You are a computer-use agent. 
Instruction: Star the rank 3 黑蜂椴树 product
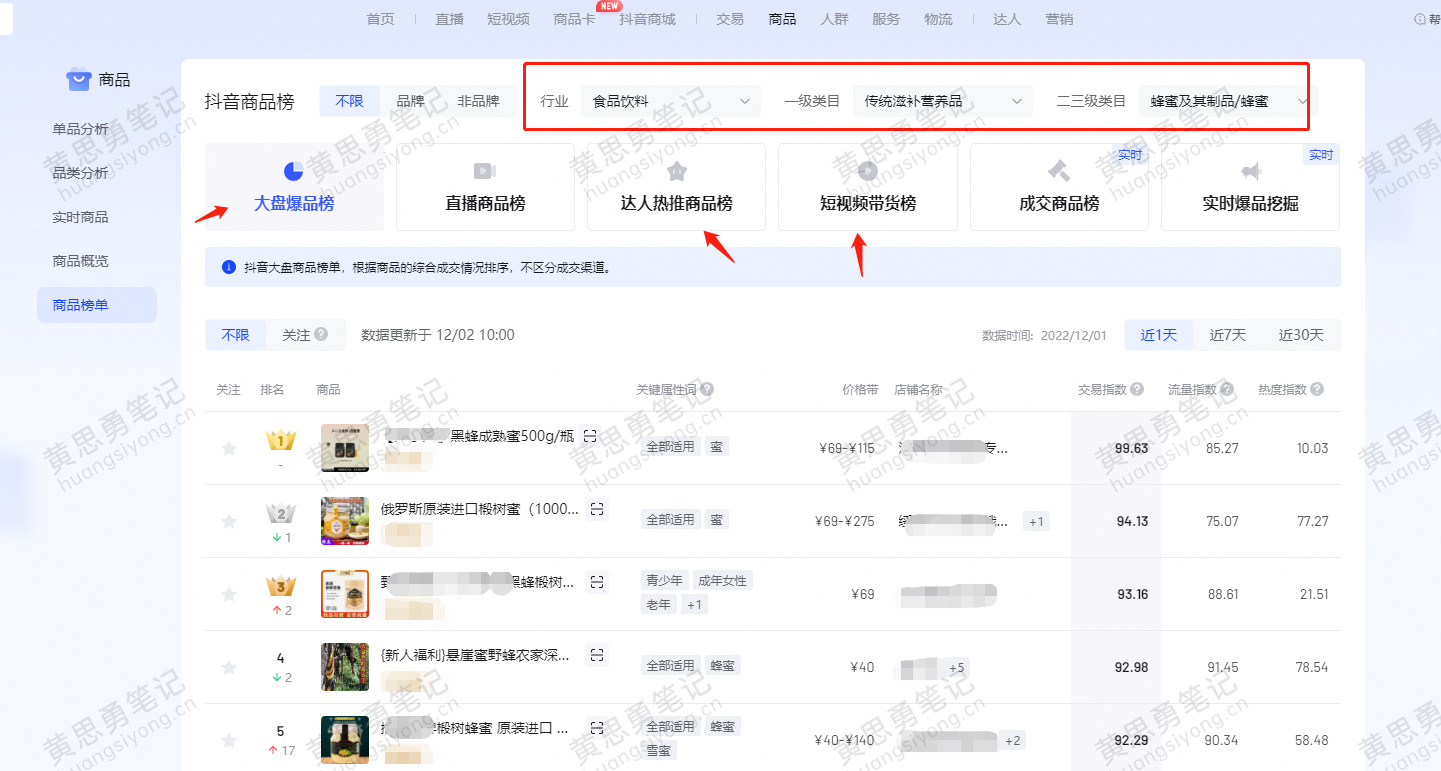click(x=229, y=595)
